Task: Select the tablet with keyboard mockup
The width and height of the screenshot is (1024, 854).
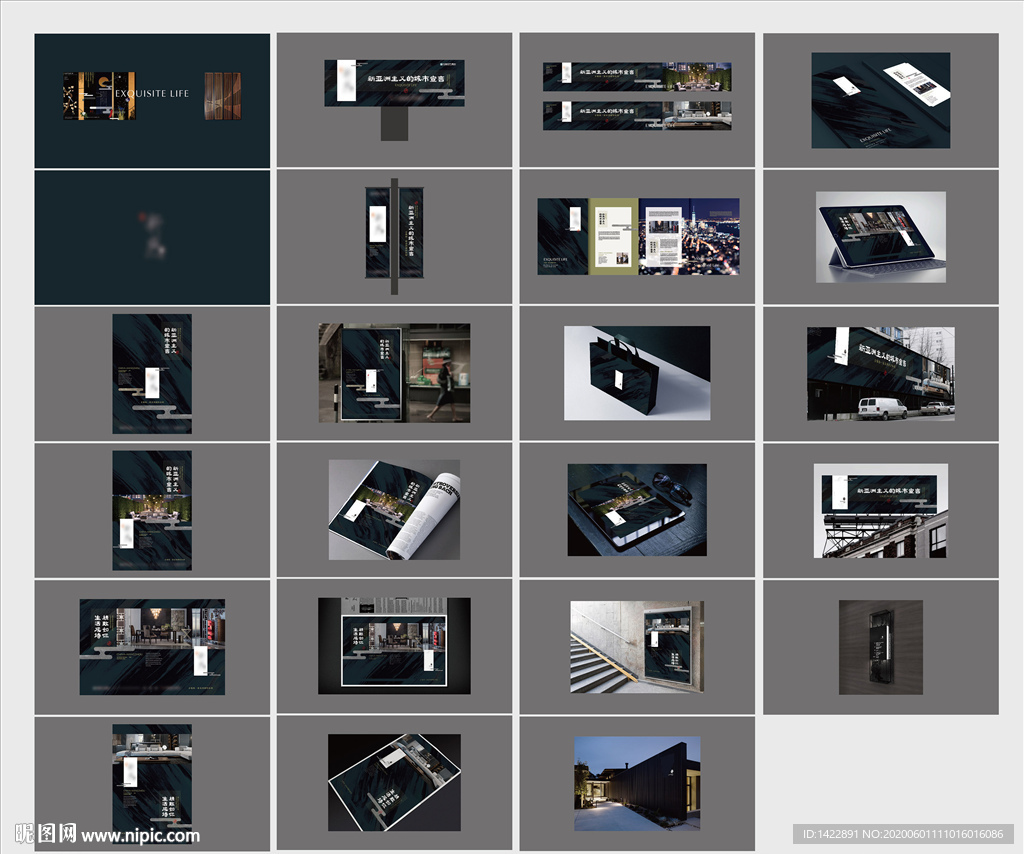Action: coord(880,237)
